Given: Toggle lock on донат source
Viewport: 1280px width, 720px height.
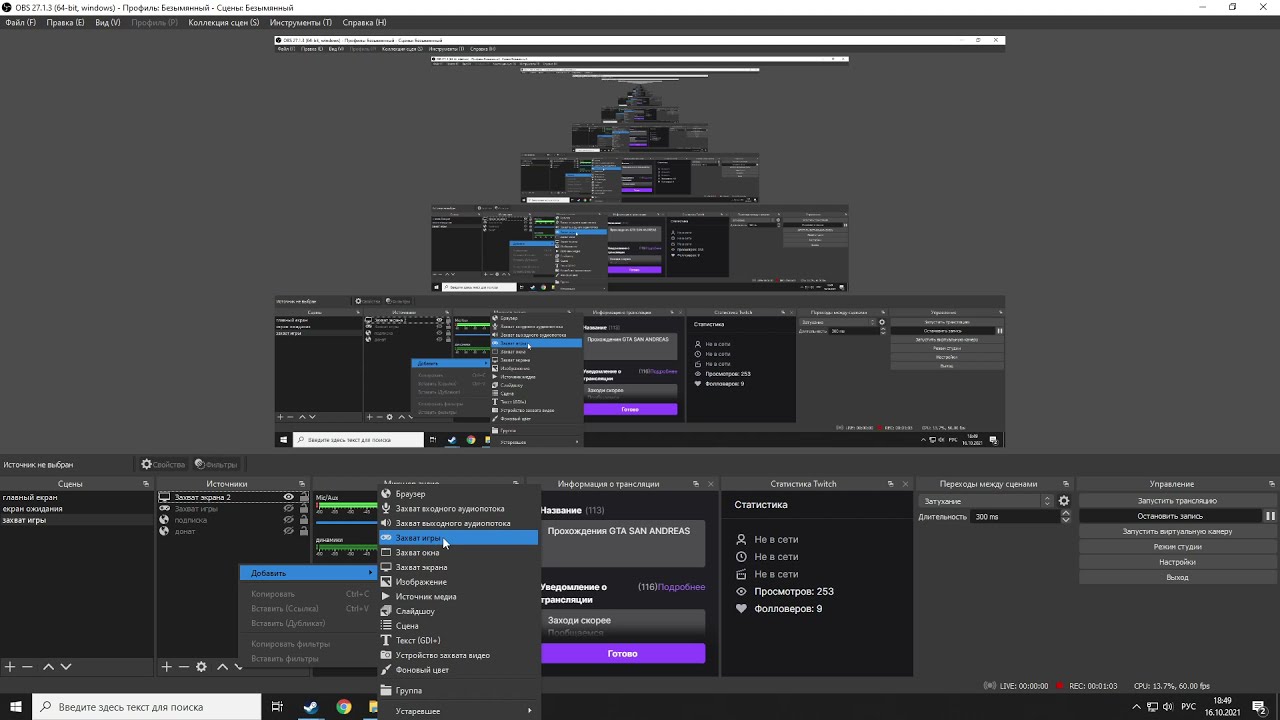Looking at the screenshot, I should point(304,532).
